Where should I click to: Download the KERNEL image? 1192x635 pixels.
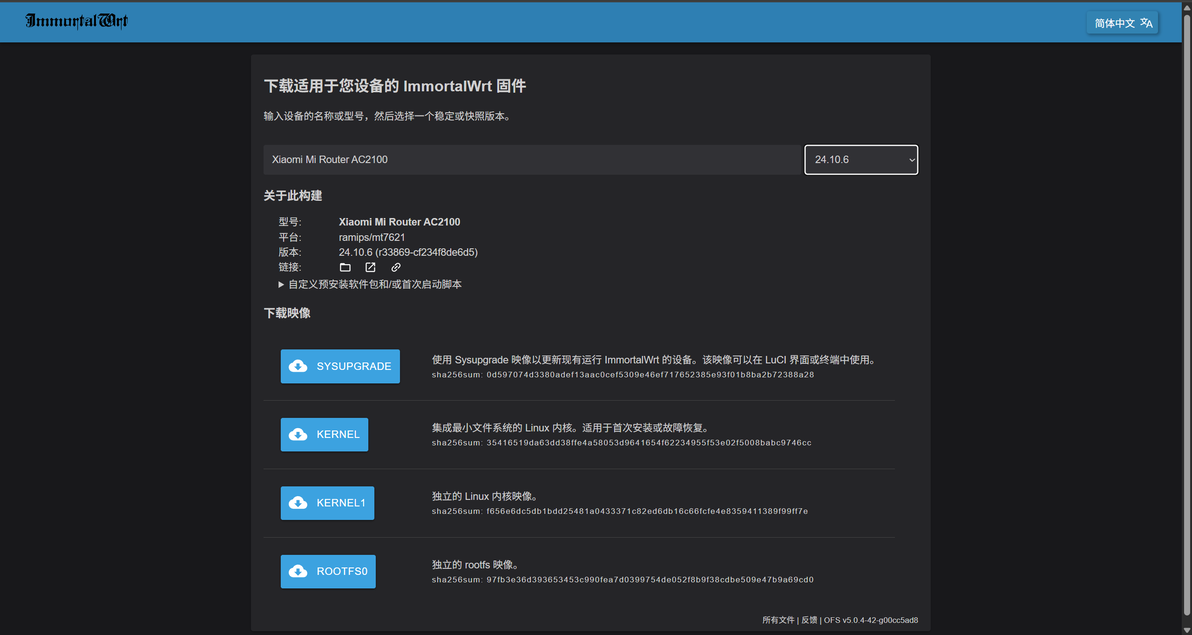point(325,435)
